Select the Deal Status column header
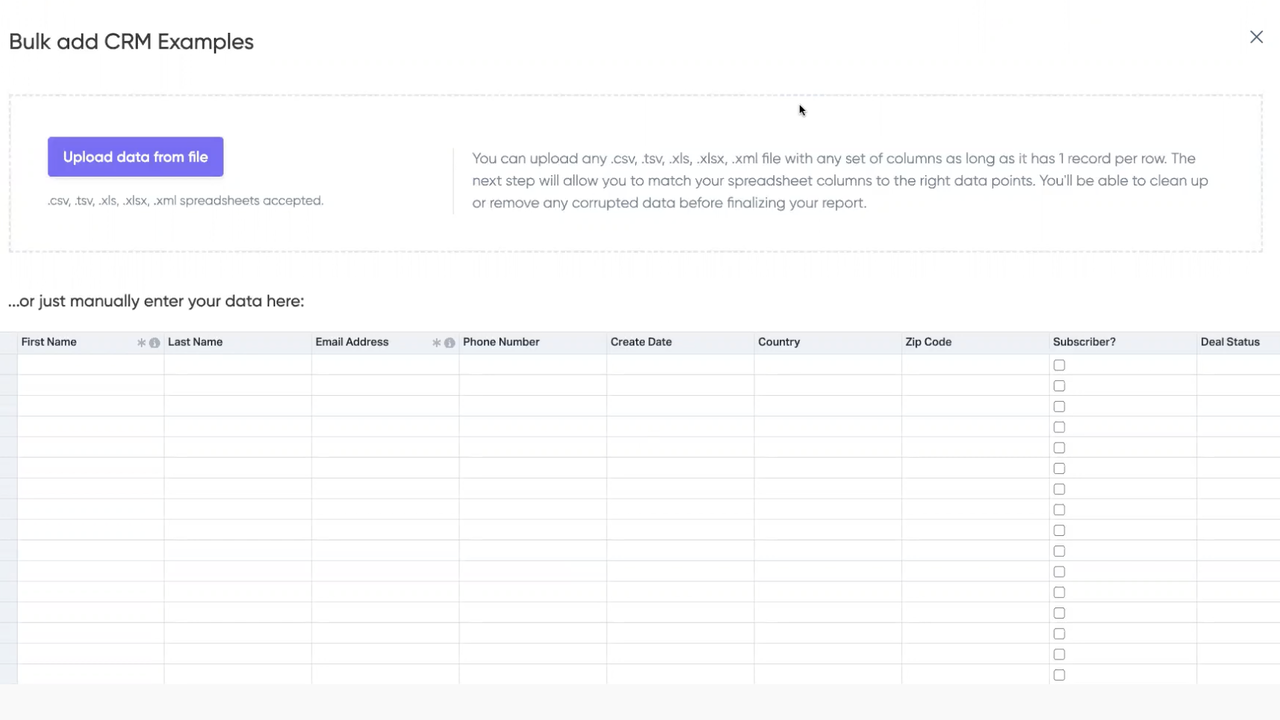 coord(1230,341)
